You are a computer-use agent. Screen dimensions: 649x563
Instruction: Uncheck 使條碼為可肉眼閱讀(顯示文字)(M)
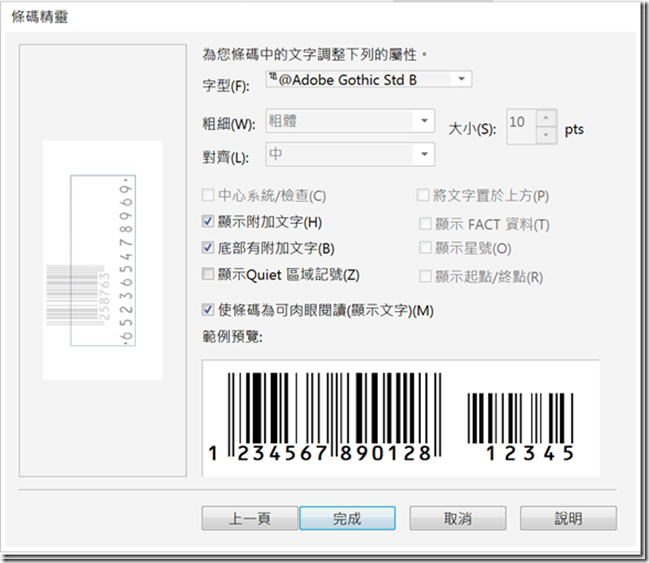[x=208, y=310]
